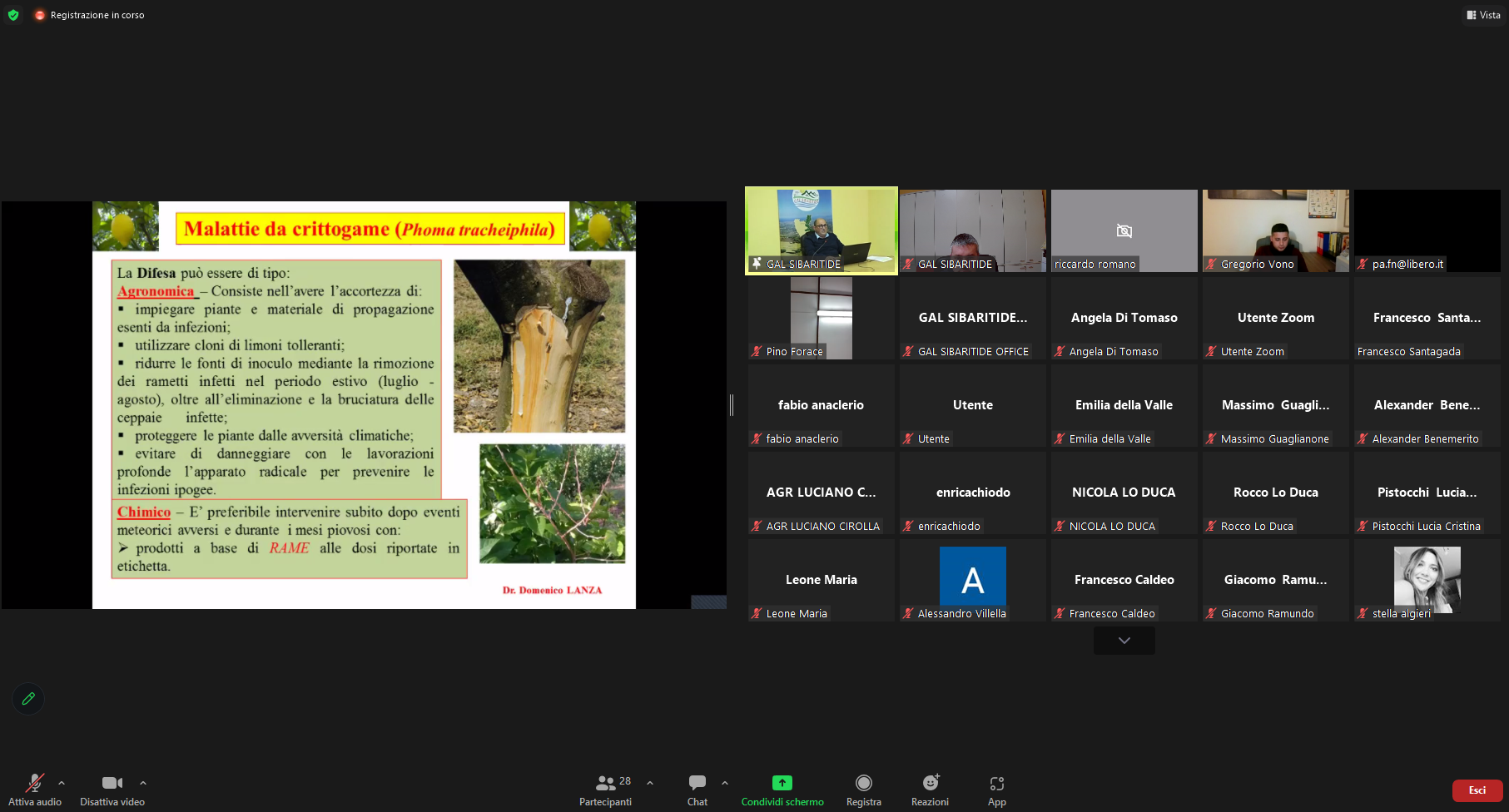Click the Registrazione in corso indicator
This screenshot has width=1509, height=812.
pyautogui.click(x=89, y=15)
